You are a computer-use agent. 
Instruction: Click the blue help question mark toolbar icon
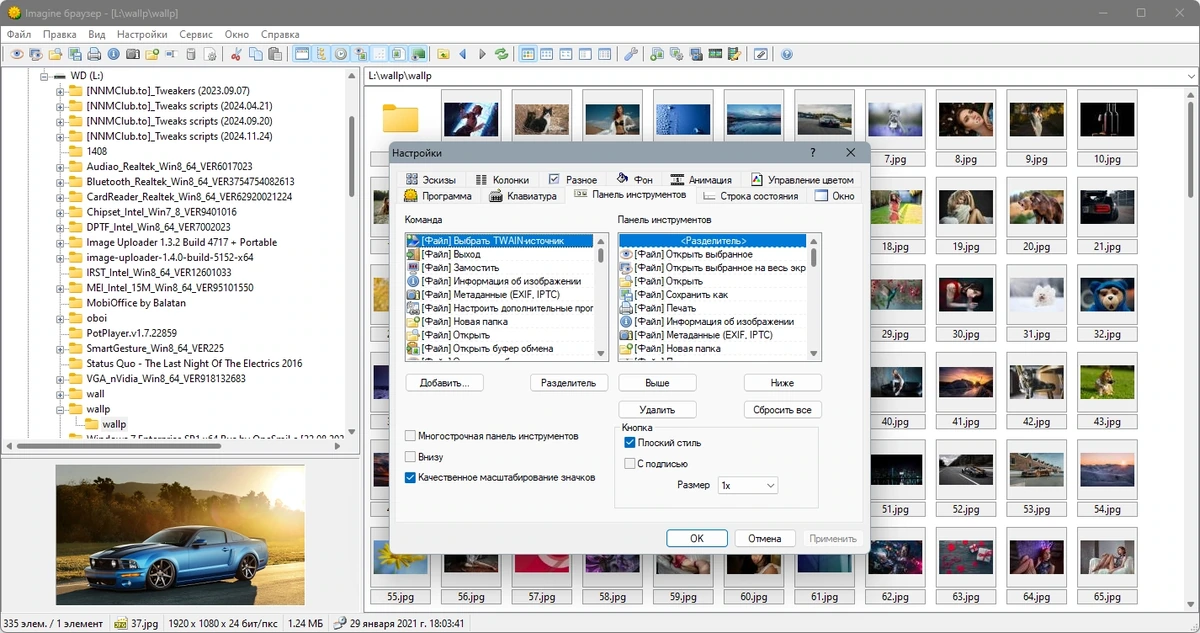click(x=787, y=54)
